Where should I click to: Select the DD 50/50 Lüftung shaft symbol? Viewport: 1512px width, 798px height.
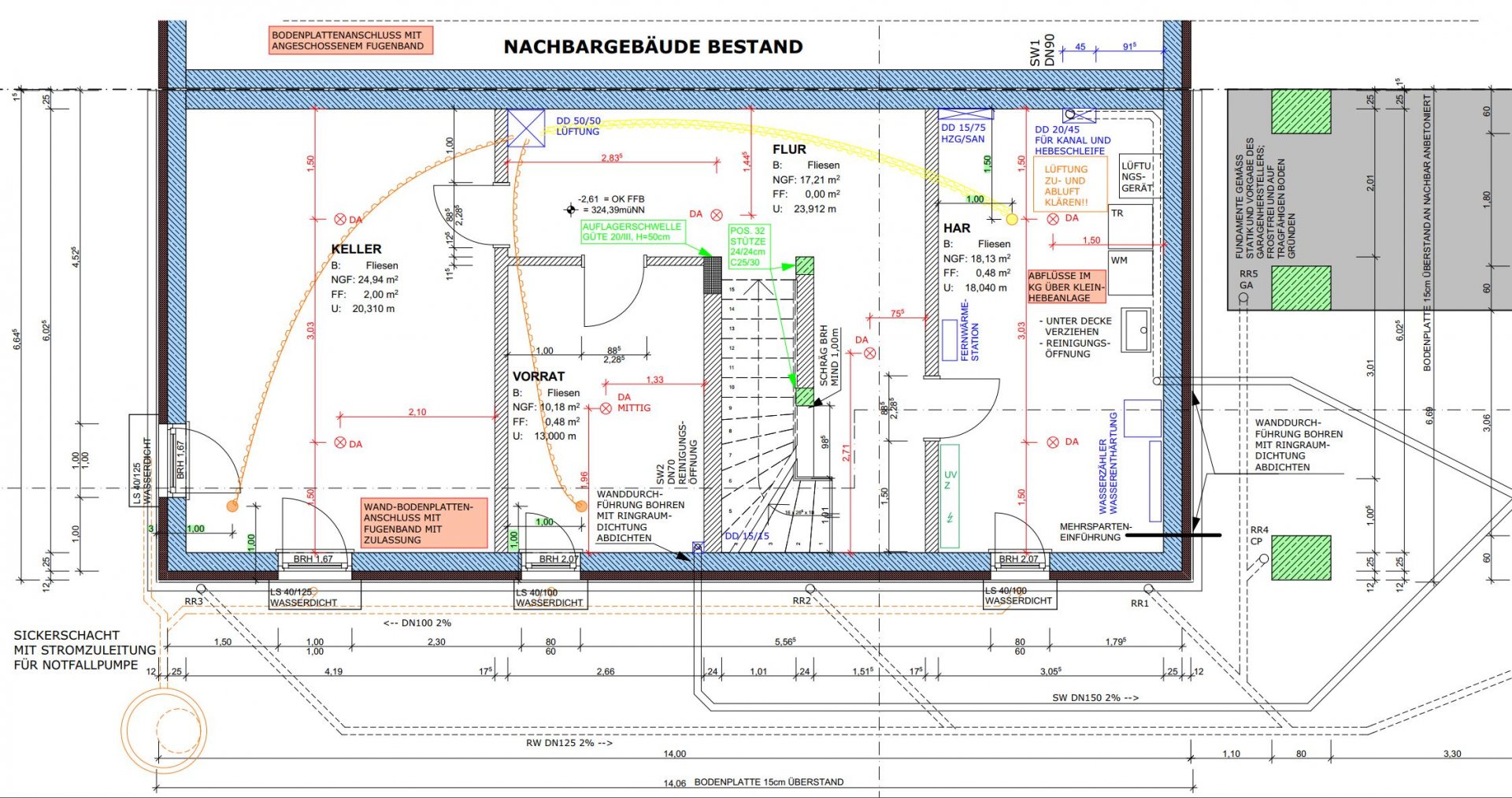(525, 128)
